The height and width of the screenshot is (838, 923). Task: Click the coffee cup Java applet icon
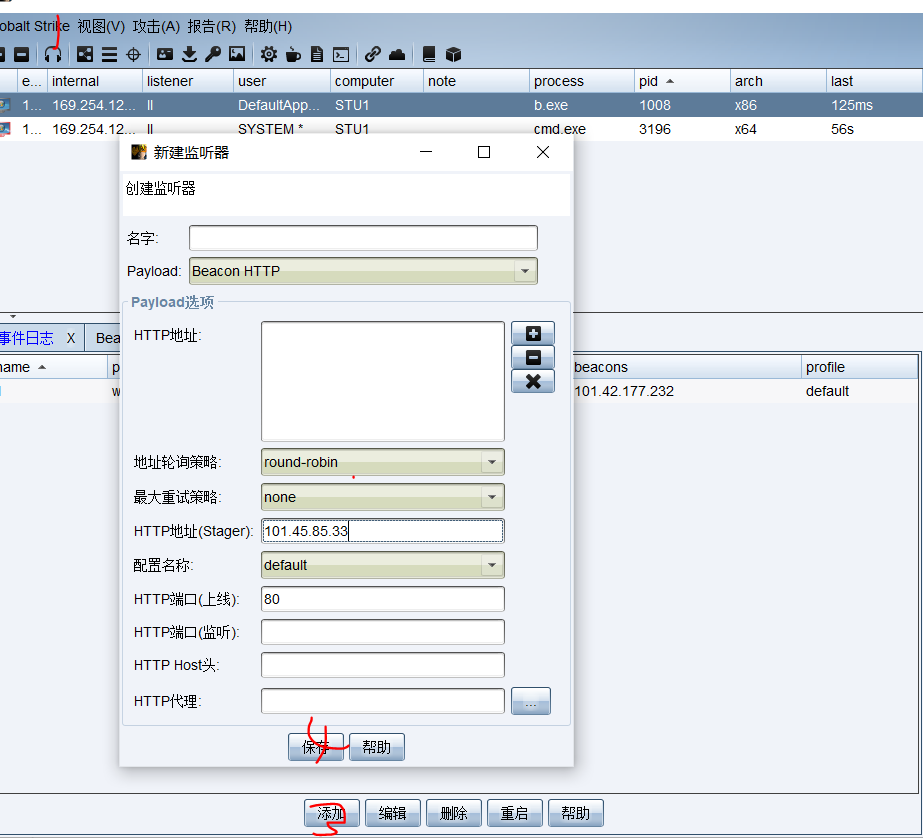293,55
